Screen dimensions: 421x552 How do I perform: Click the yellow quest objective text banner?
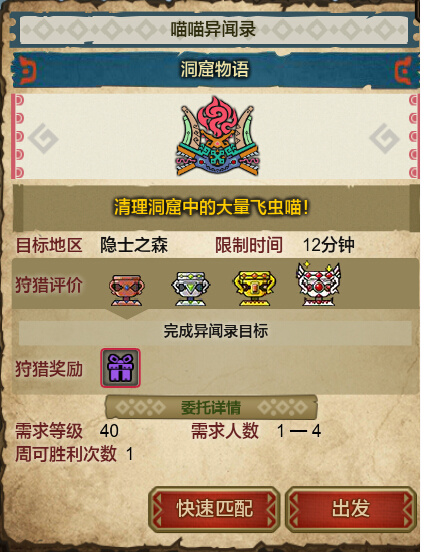click(211, 208)
